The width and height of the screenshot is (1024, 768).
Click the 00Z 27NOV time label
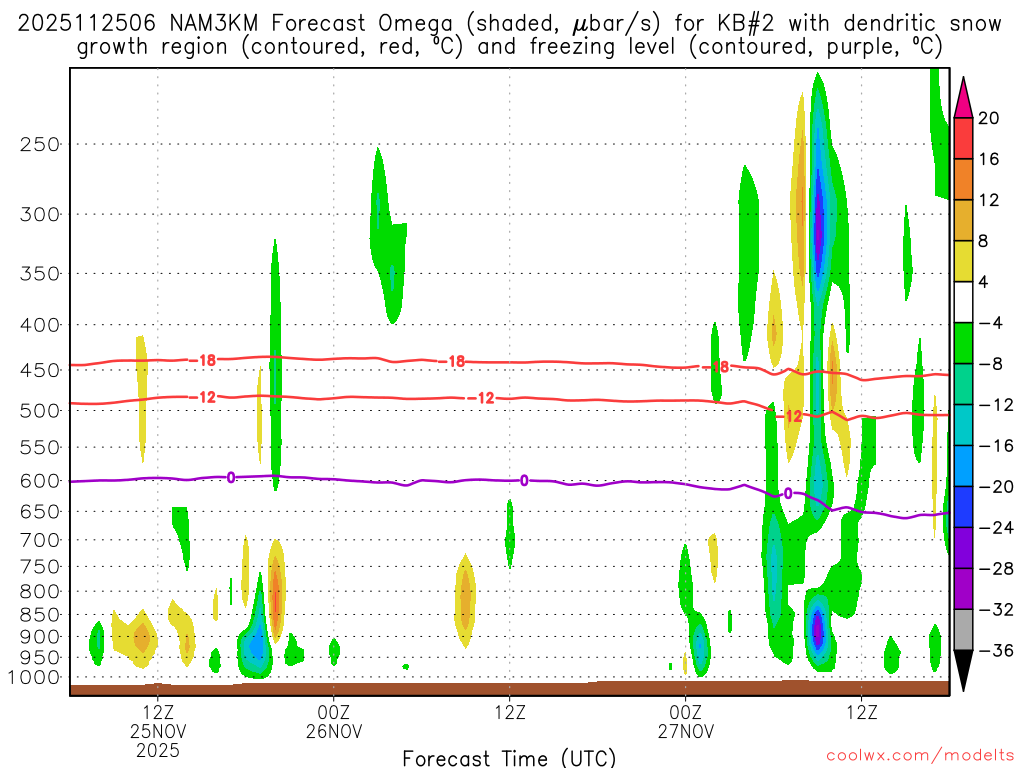[x=686, y=722]
